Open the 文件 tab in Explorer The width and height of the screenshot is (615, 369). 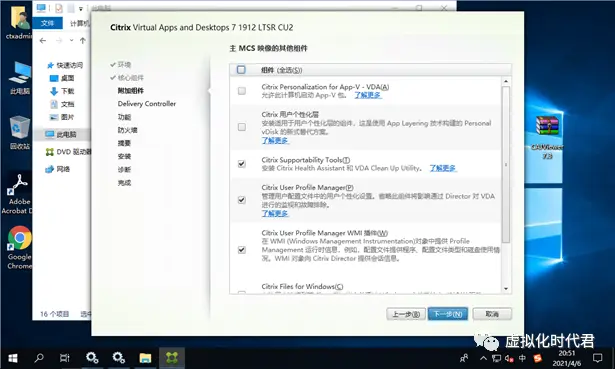pos(47,23)
